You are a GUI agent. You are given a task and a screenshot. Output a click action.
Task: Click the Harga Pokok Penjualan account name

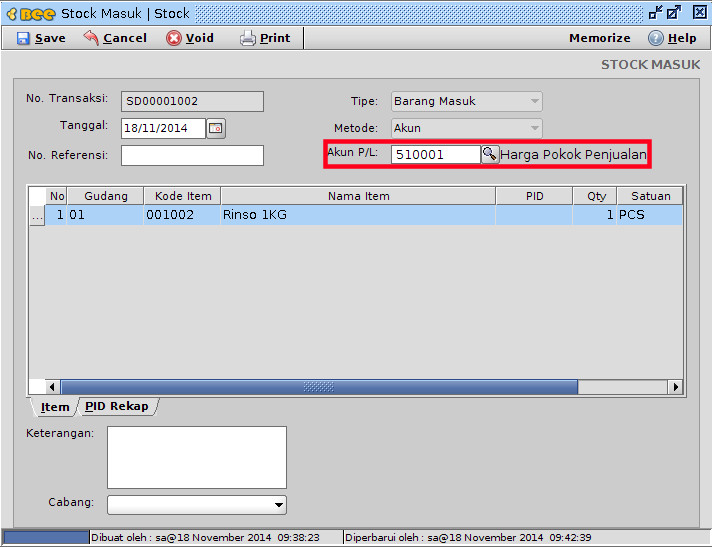tap(573, 155)
